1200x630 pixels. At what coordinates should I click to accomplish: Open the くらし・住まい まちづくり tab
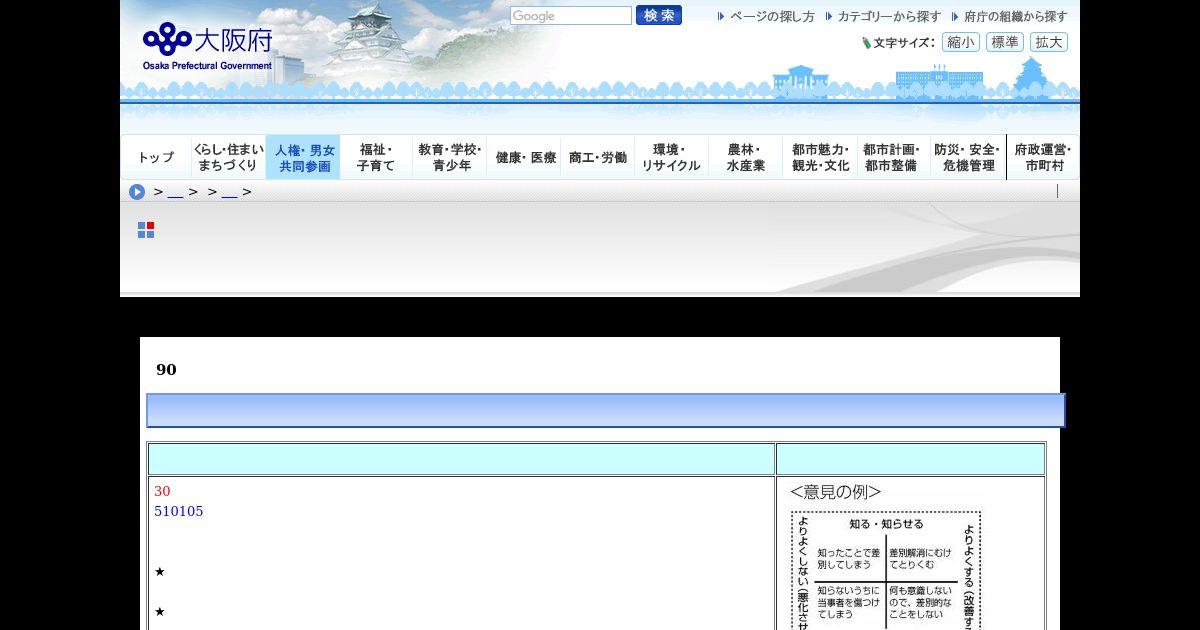(229, 157)
